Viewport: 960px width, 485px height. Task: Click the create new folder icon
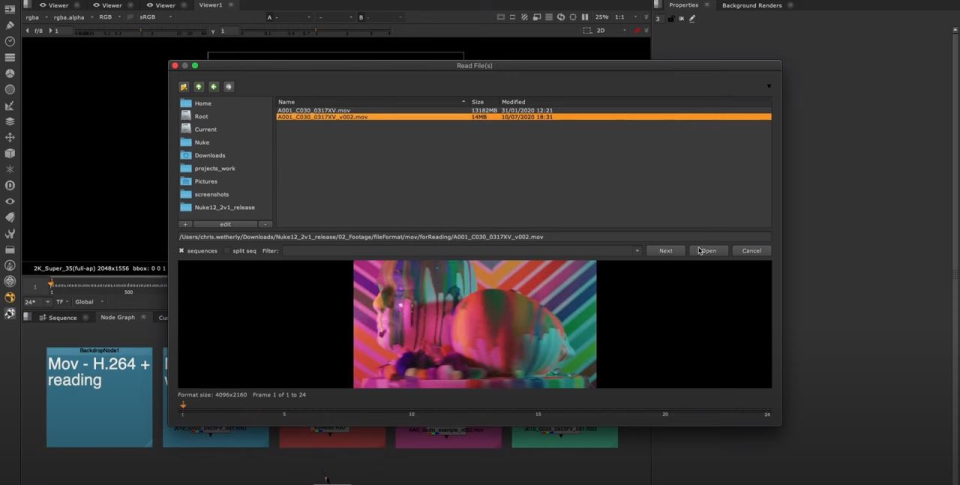[x=184, y=87]
